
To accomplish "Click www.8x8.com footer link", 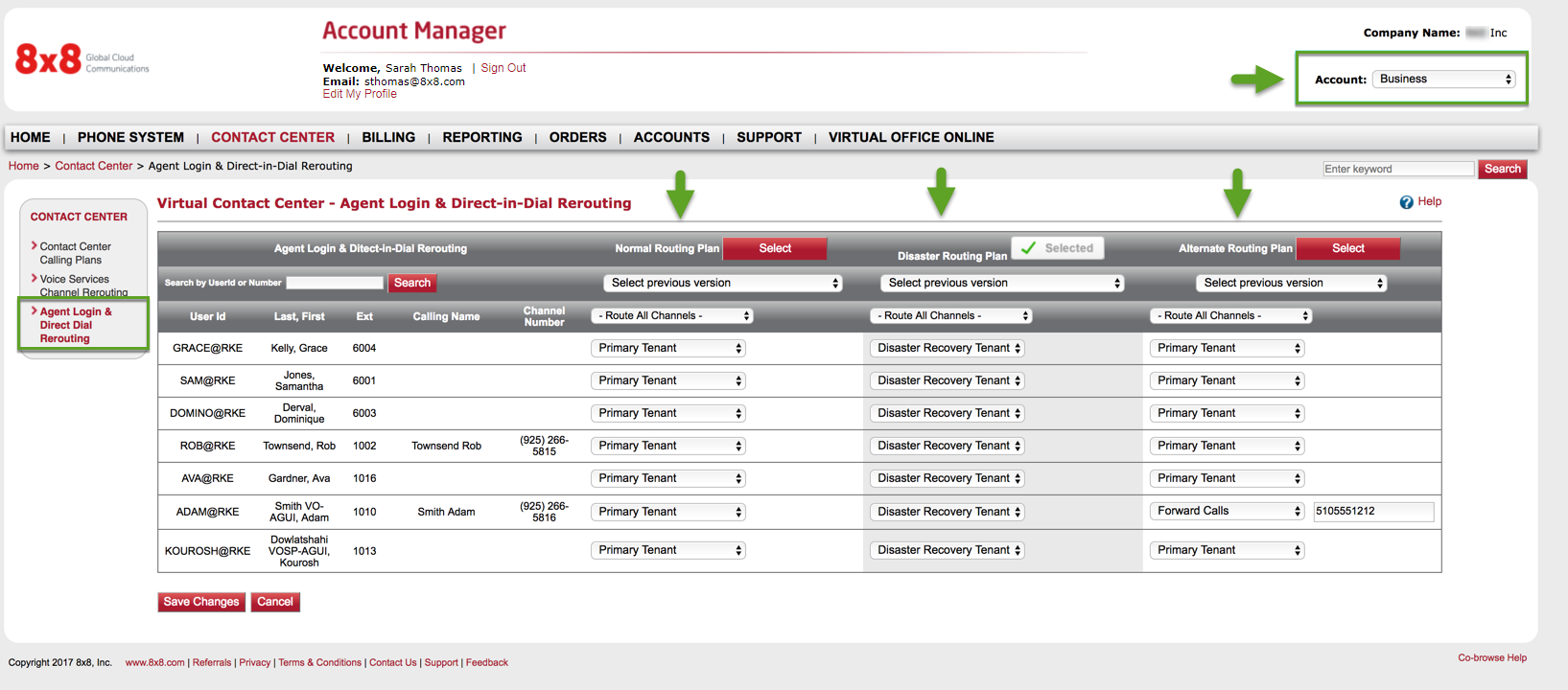I will [154, 662].
